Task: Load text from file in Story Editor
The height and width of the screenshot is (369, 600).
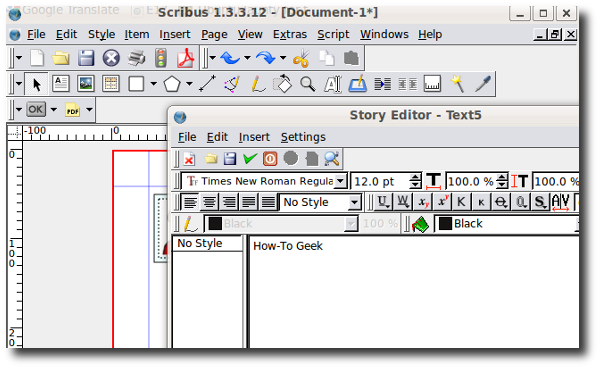Action: (210, 158)
